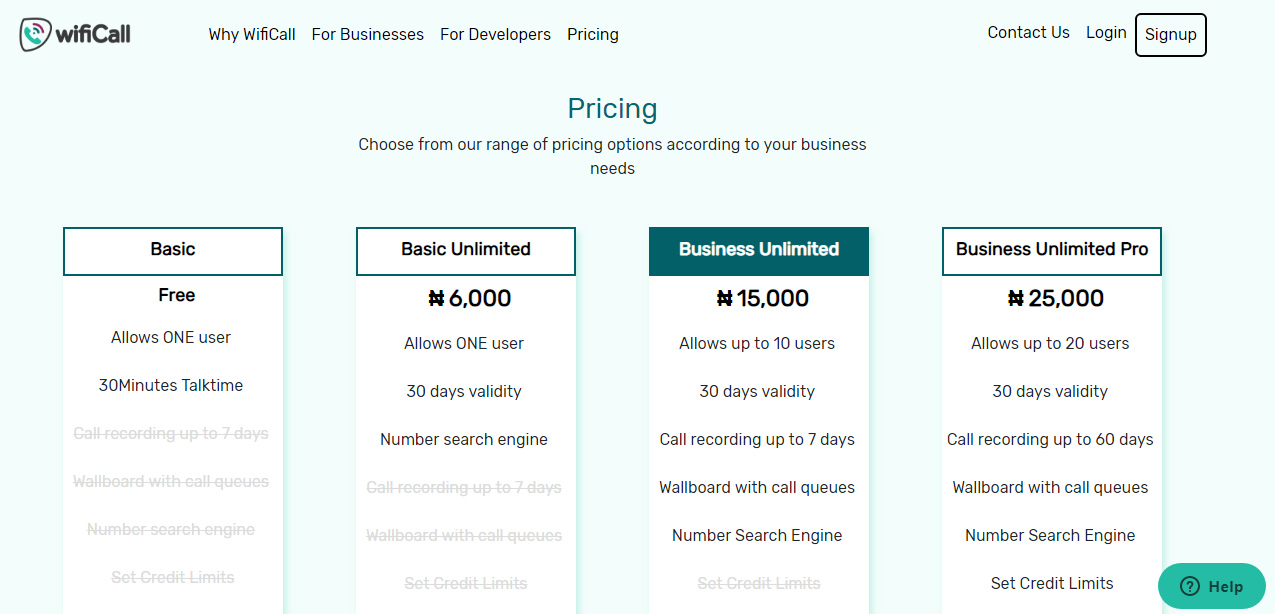Click the Contact Us link

1028,32
